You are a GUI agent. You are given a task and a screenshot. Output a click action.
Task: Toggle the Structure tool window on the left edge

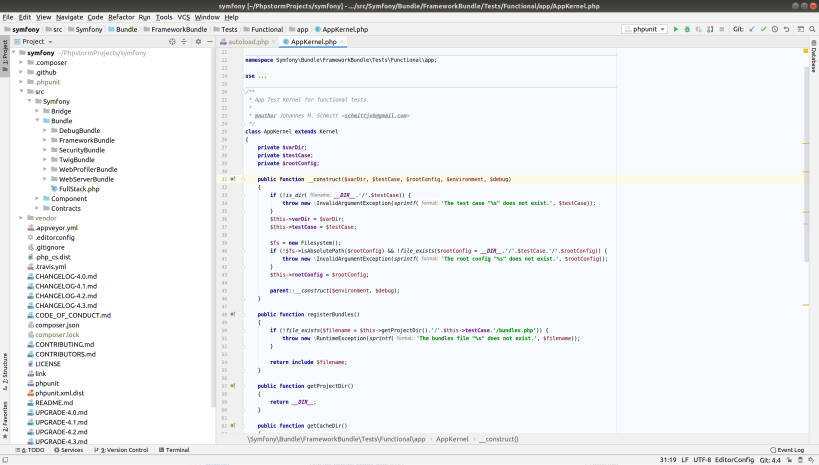pyautogui.click(x=5, y=370)
